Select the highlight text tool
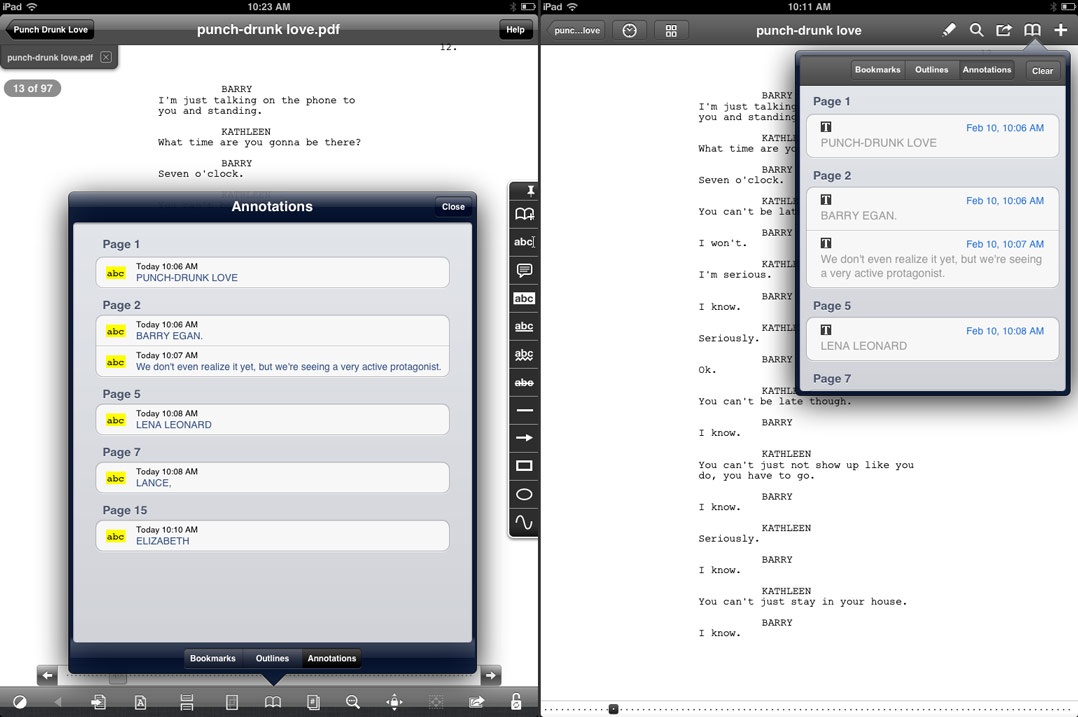This screenshot has width=1078, height=717. click(524, 298)
